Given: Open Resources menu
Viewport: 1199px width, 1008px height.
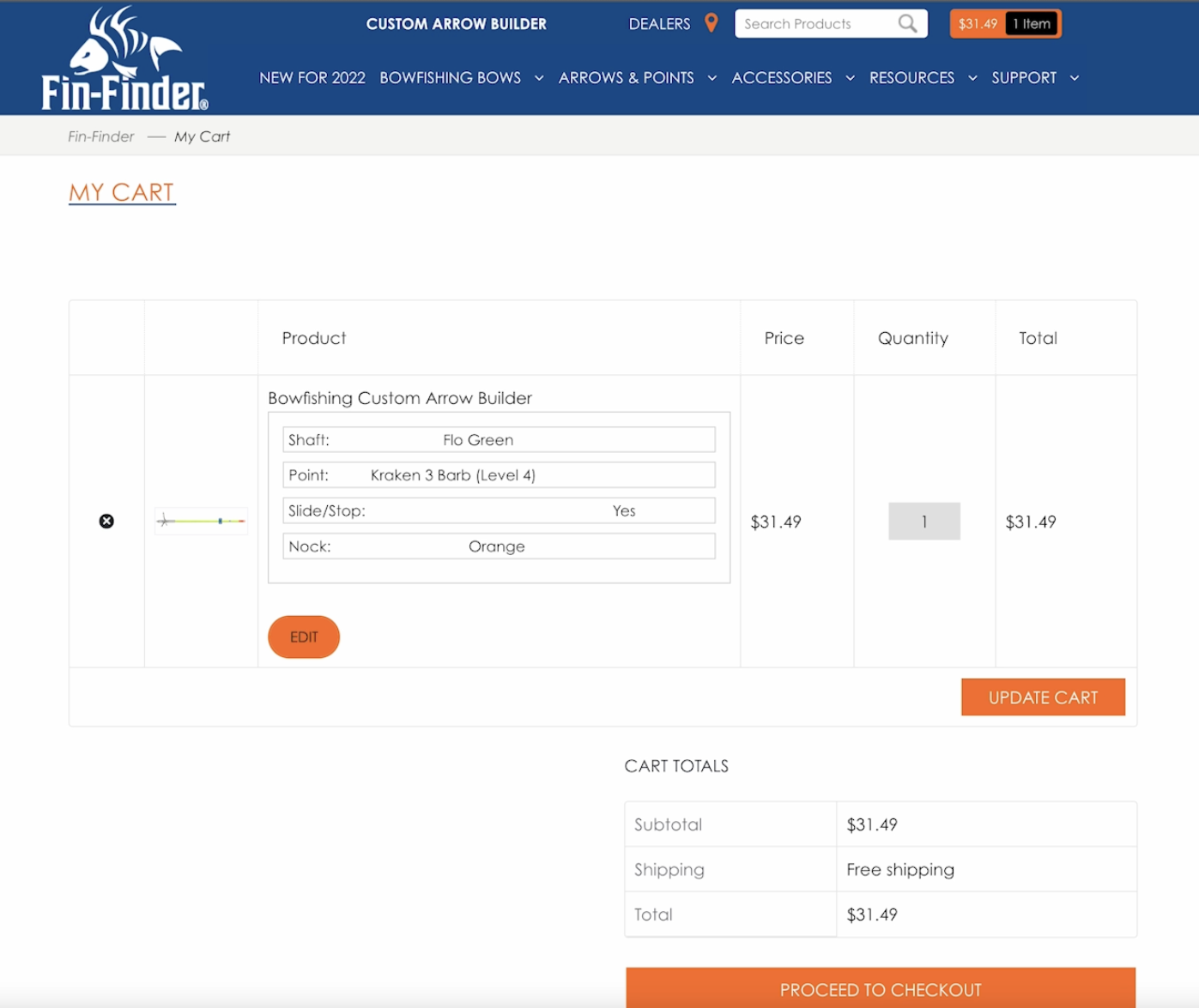Looking at the screenshot, I should [x=911, y=78].
